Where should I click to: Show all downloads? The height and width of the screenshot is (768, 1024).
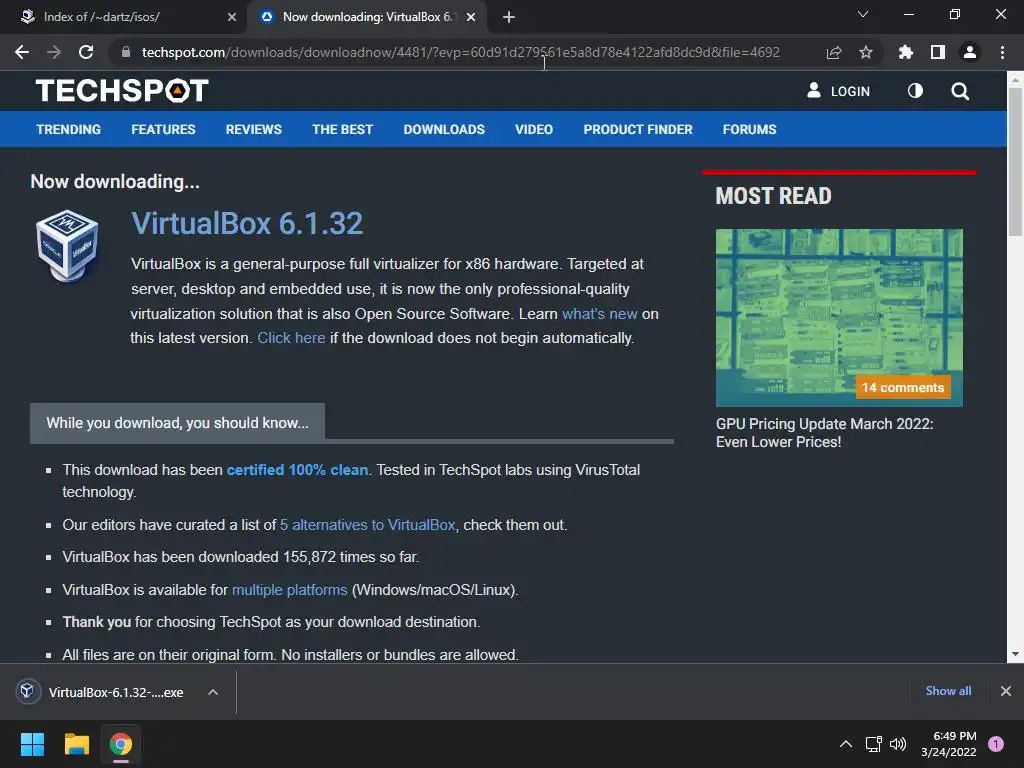(x=948, y=691)
